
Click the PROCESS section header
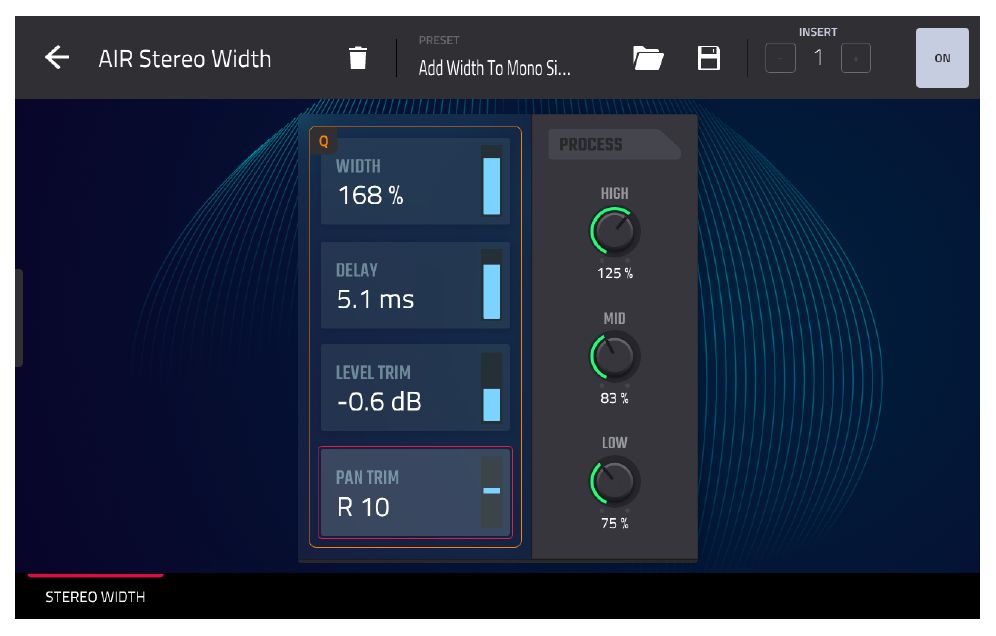[614, 144]
